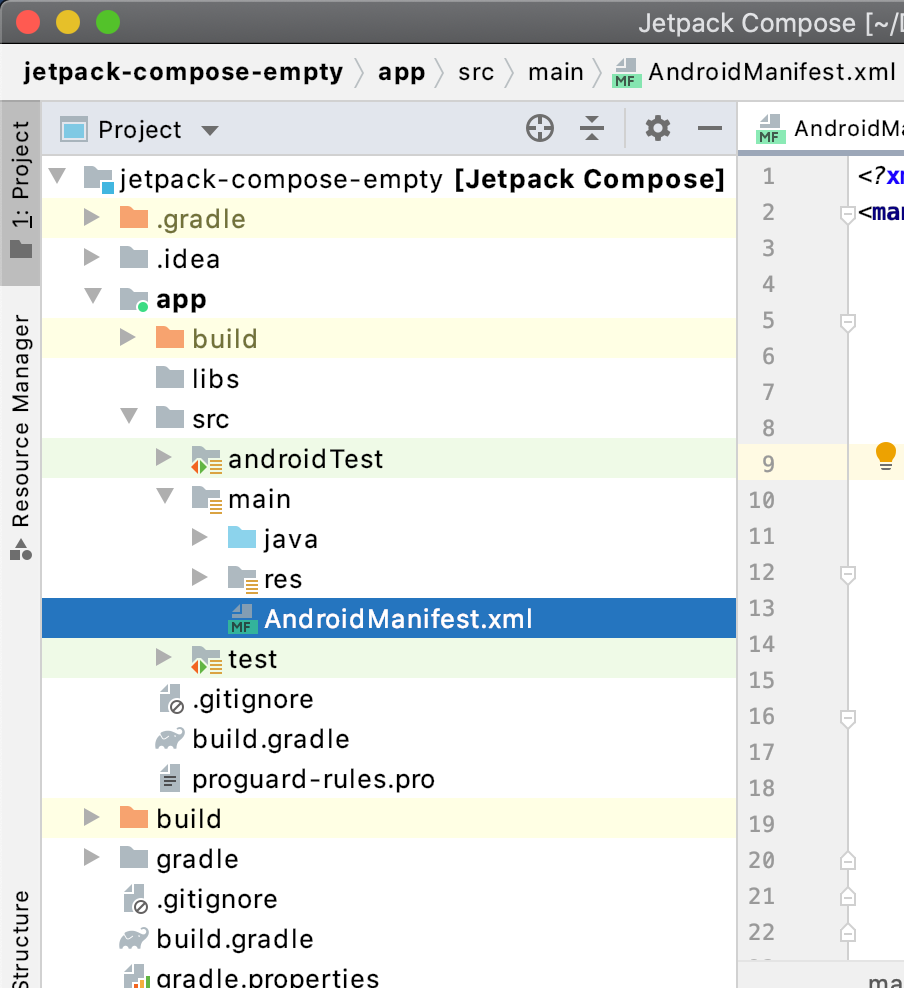Collapse the src folder

point(129,415)
